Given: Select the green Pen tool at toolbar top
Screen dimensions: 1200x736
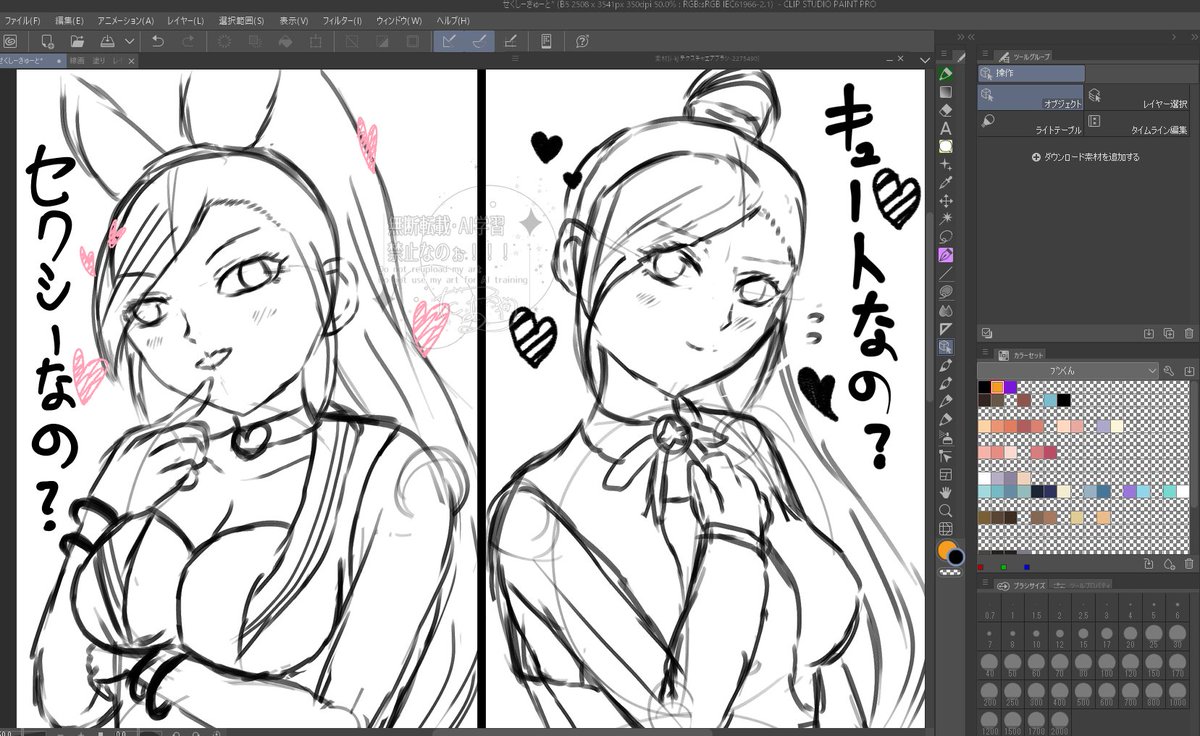Looking at the screenshot, I should tap(945, 75).
